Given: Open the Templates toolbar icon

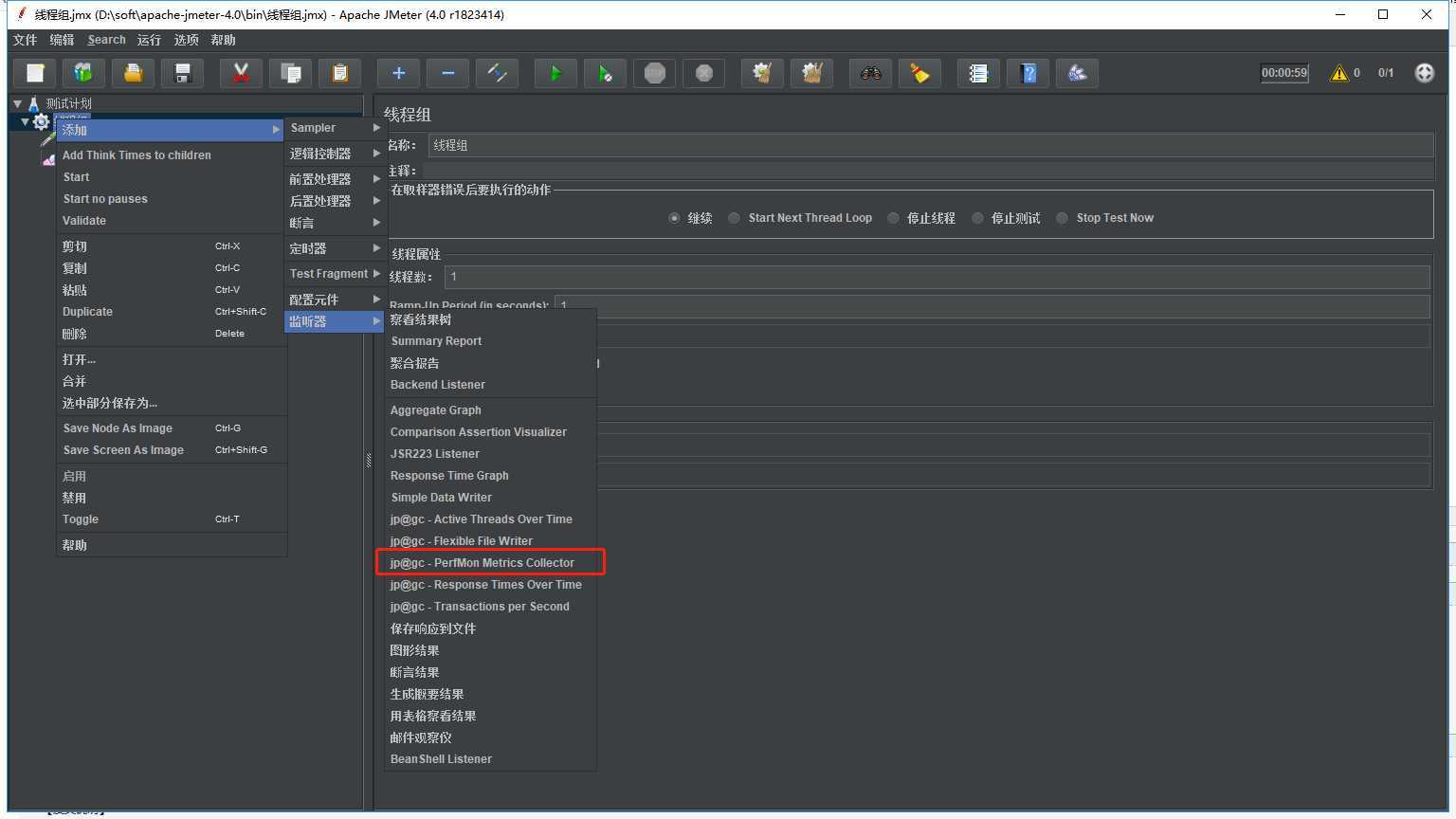Looking at the screenshot, I should 83,73.
